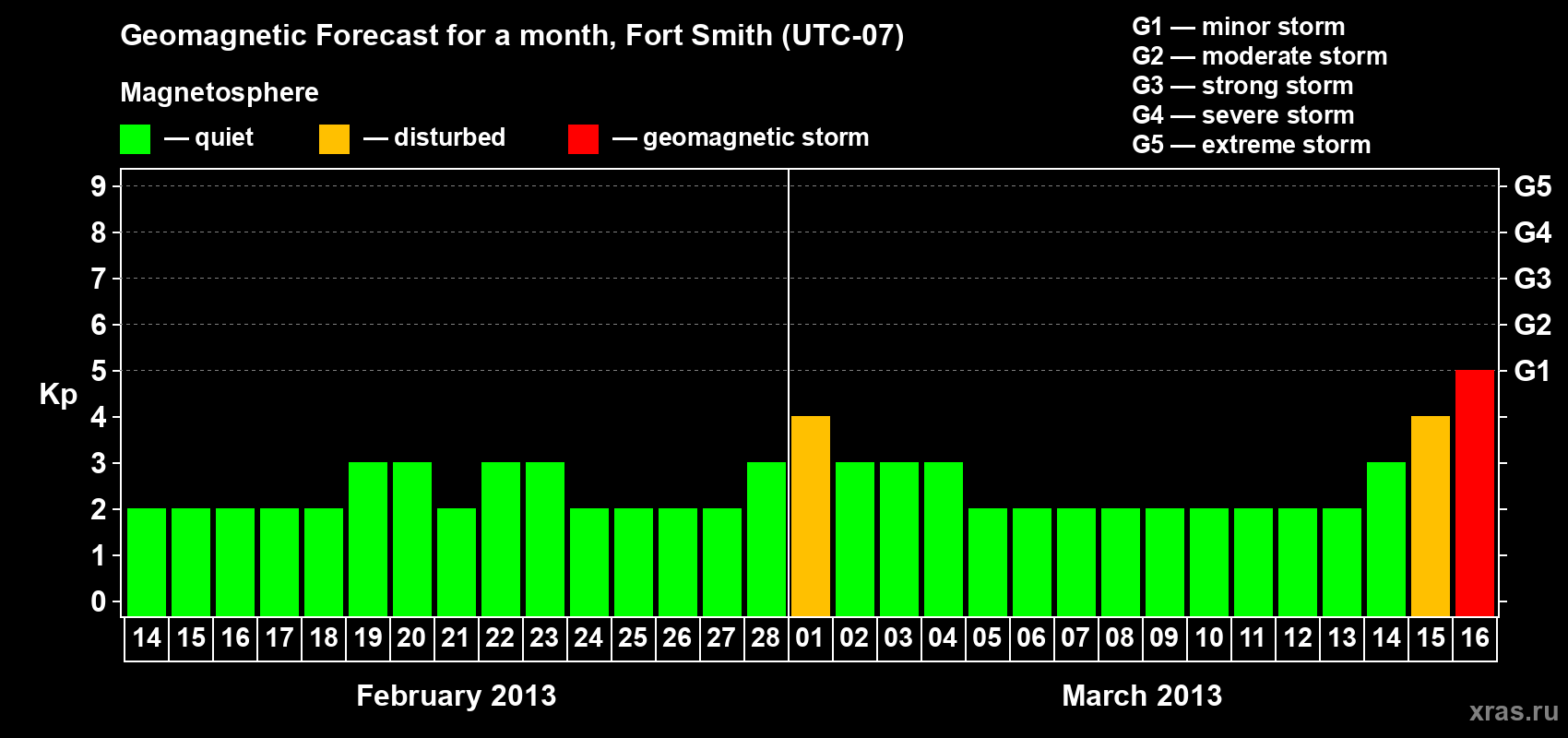Click Kp value 7 on the left axis
This screenshot has width=1568, height=738.
tap(99, 279)
